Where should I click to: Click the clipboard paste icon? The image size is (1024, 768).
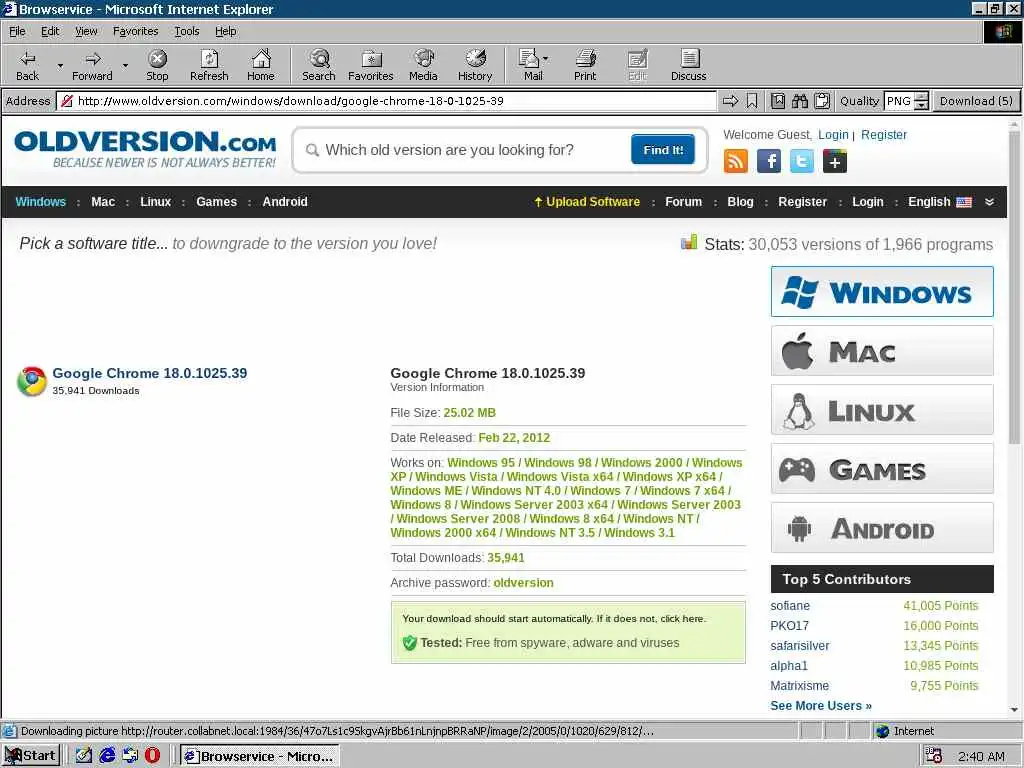coord(822,101)
